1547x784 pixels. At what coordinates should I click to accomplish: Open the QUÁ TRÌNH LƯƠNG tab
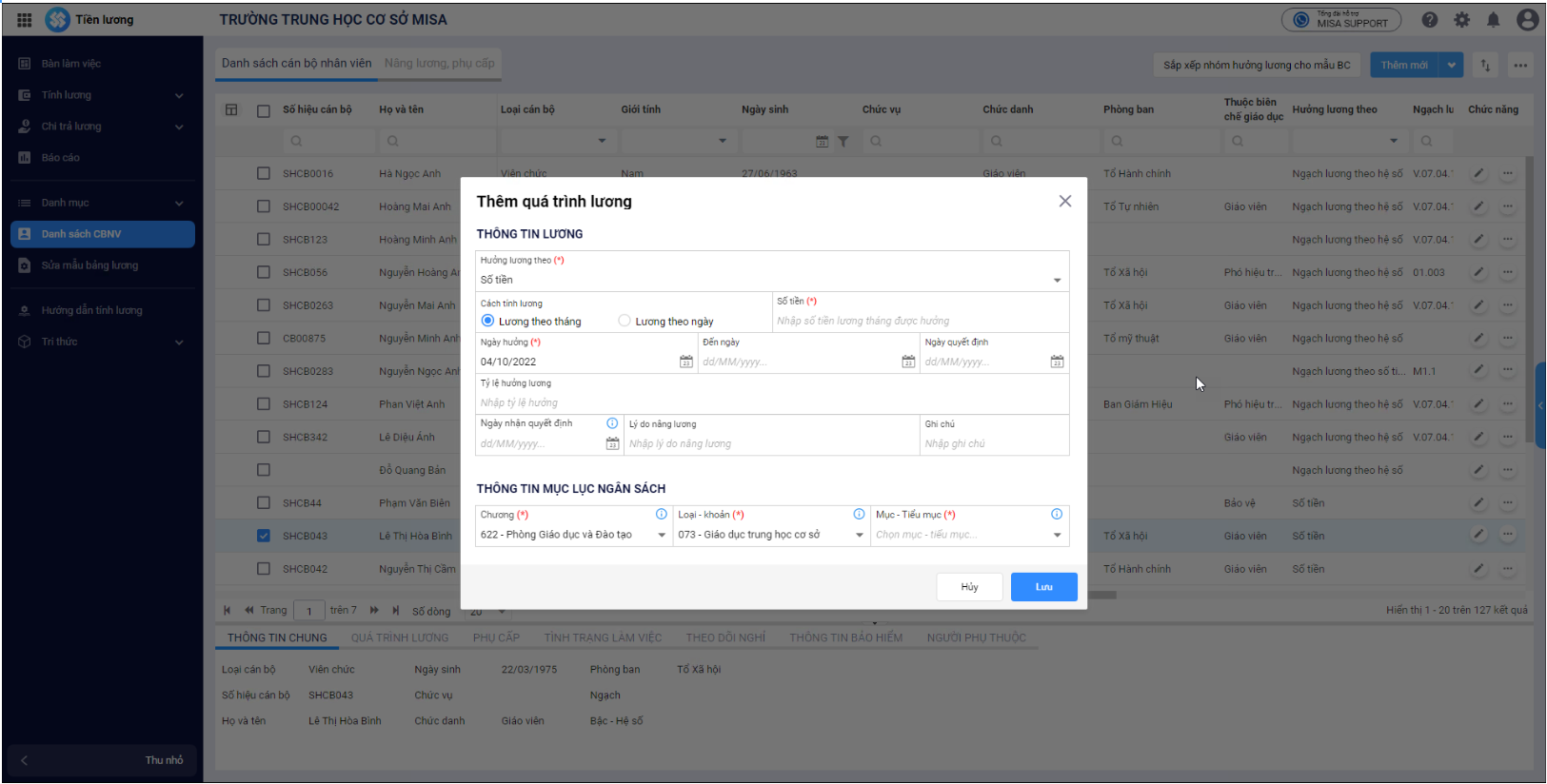[x=399, y=638]
